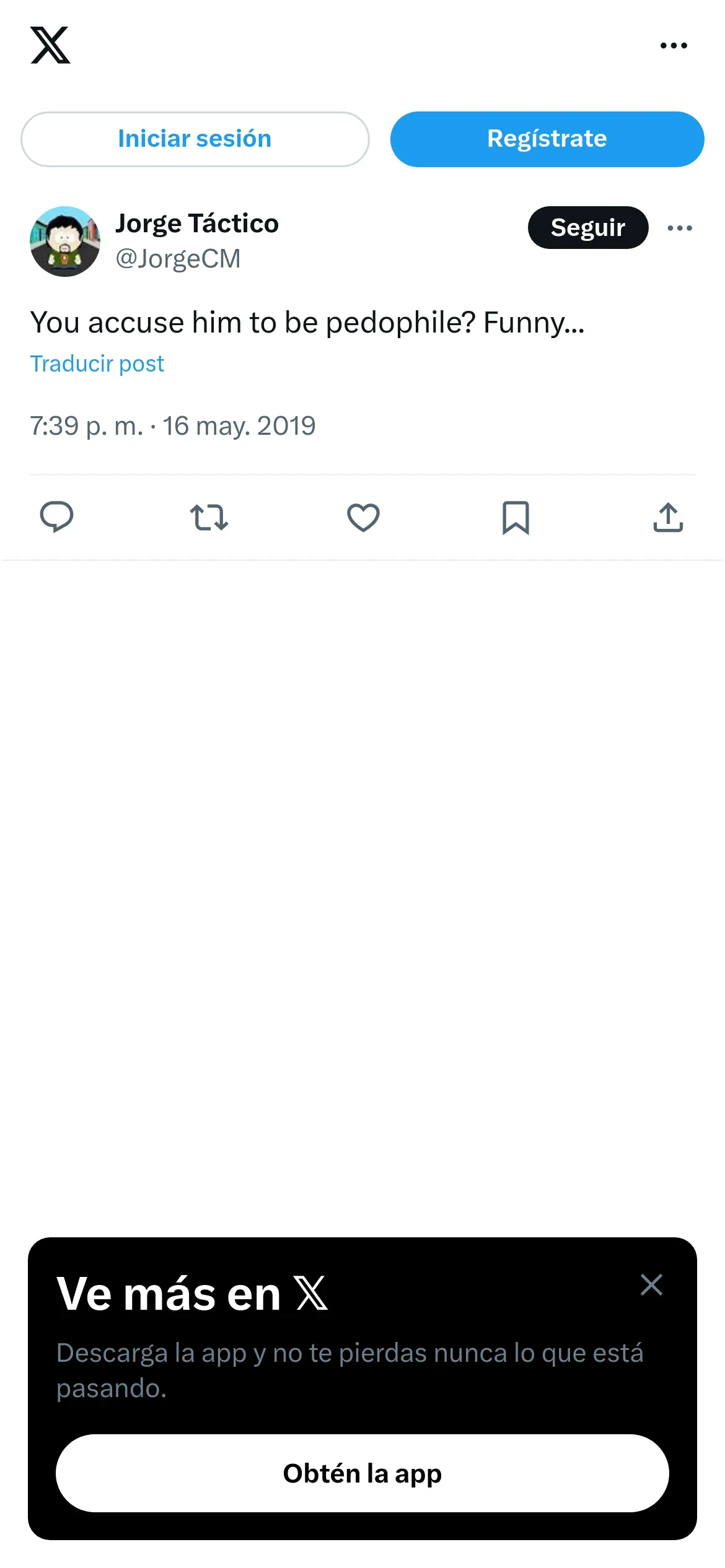Click the X logo in the header
725x1568 pixels.
pyautogui.click(x=50, y=45)
